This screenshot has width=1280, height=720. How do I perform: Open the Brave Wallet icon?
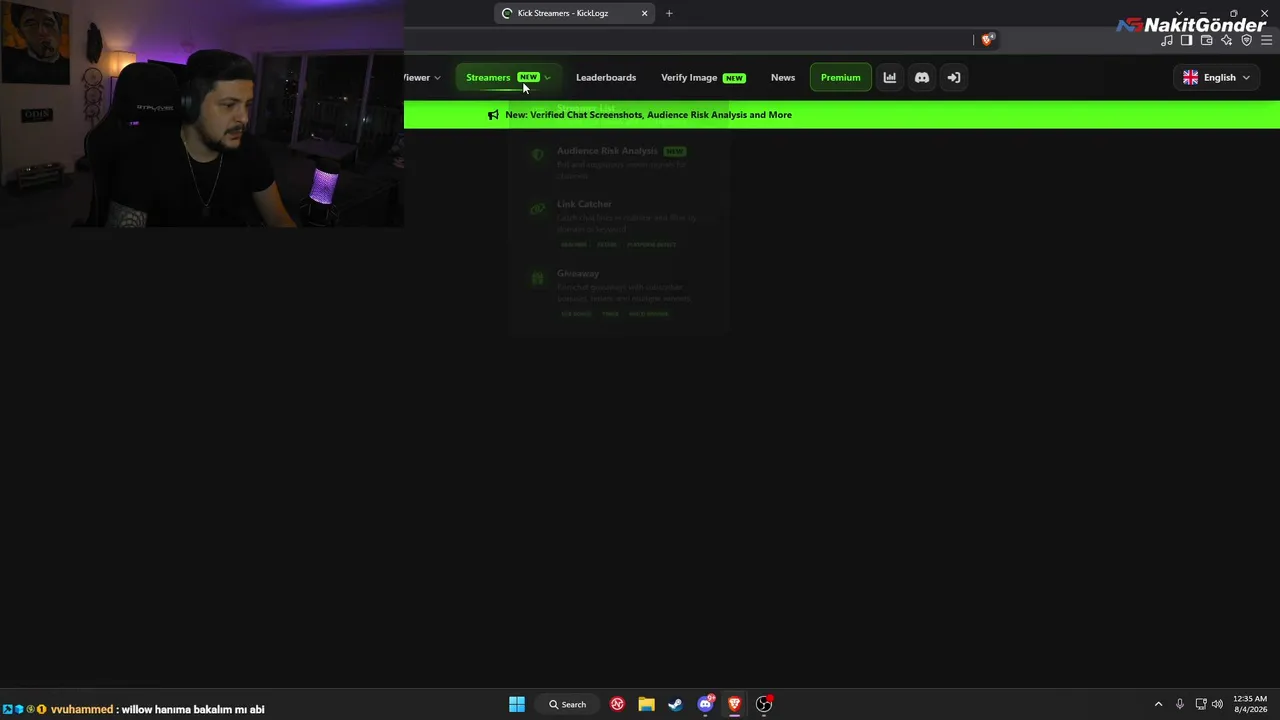[1207, 40]
